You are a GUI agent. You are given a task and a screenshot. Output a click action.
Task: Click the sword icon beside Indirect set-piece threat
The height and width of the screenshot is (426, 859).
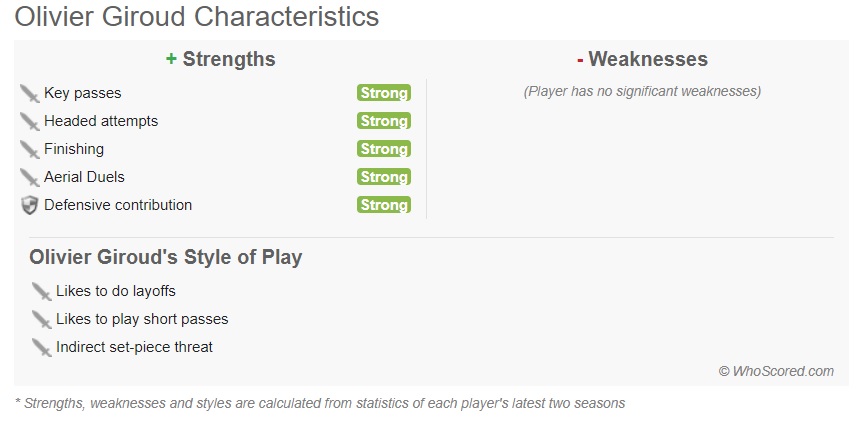tap(41, 347)
